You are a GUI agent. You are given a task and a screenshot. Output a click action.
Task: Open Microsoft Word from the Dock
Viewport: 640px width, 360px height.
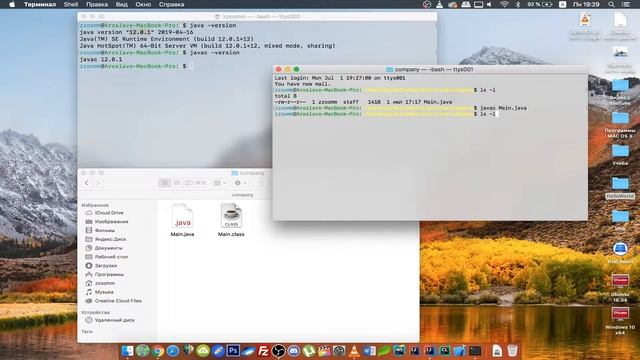tap(369, 351)
